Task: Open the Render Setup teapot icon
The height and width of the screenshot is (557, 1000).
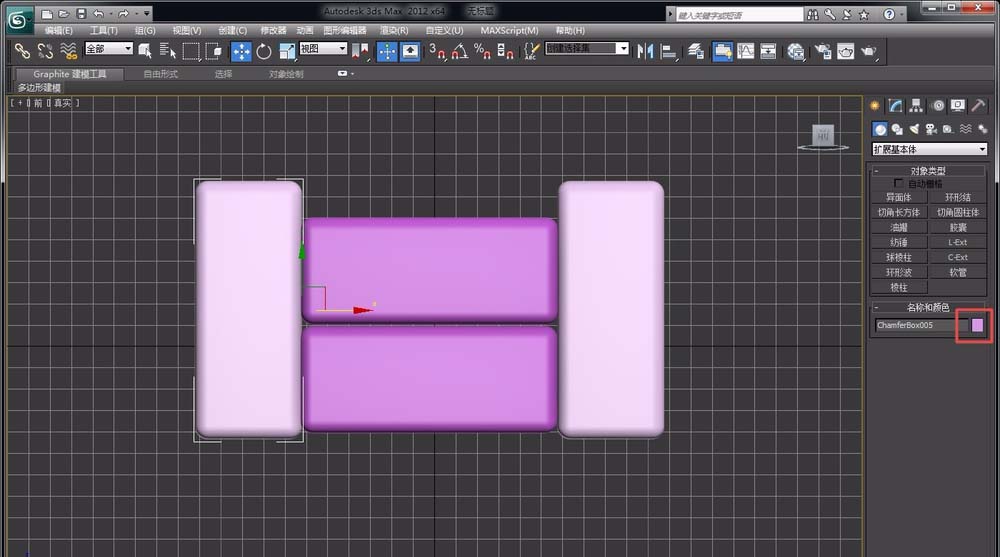Action: click(823, 51)
